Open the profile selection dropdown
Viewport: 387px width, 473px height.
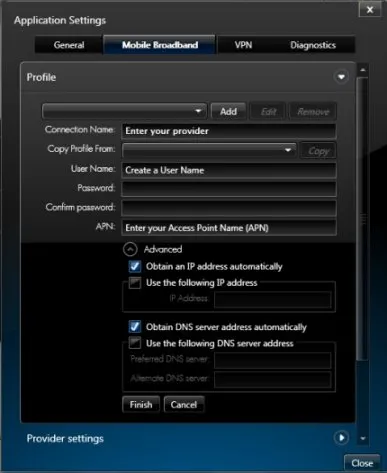(x=124, y=111)
